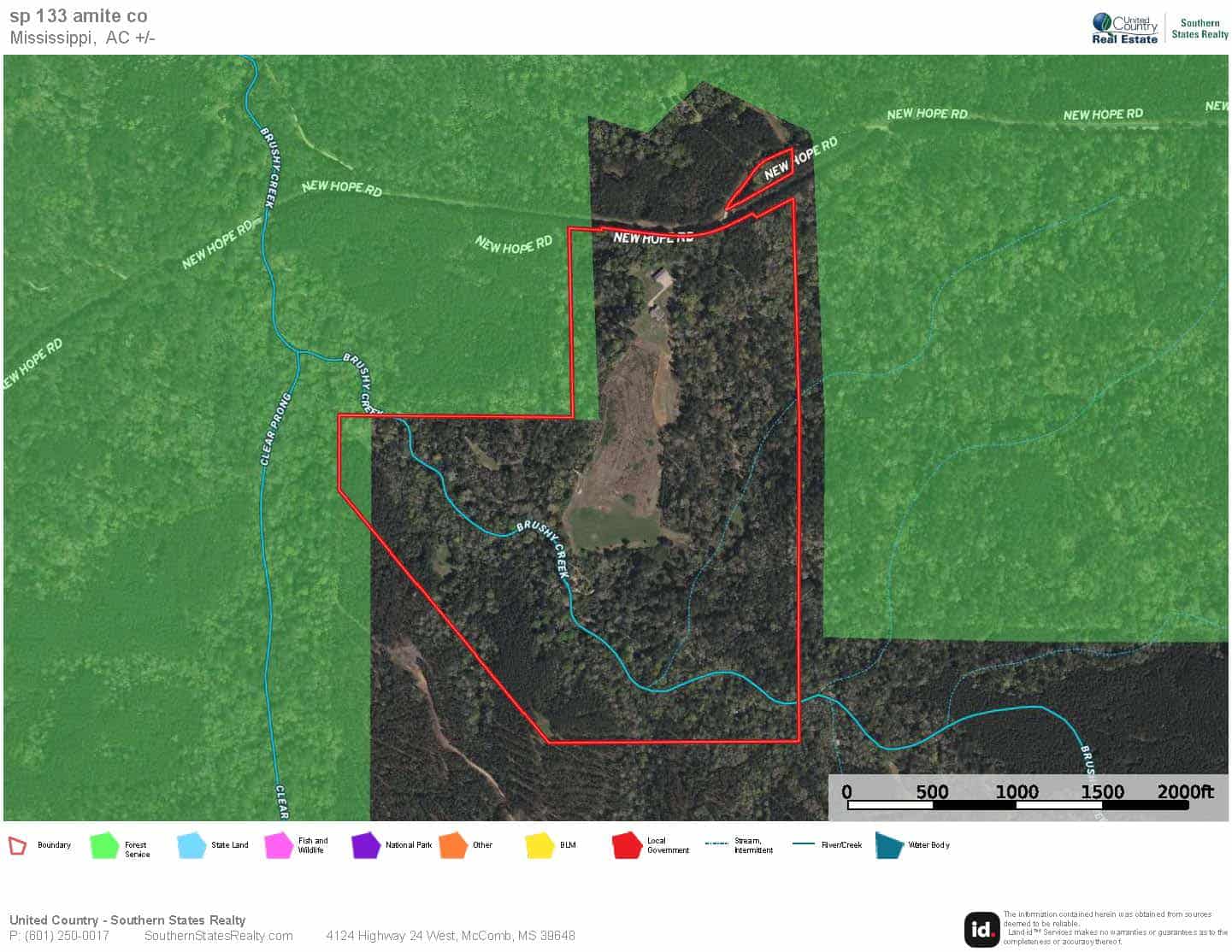Click the orange Other color swatch

tap(453, 844)
